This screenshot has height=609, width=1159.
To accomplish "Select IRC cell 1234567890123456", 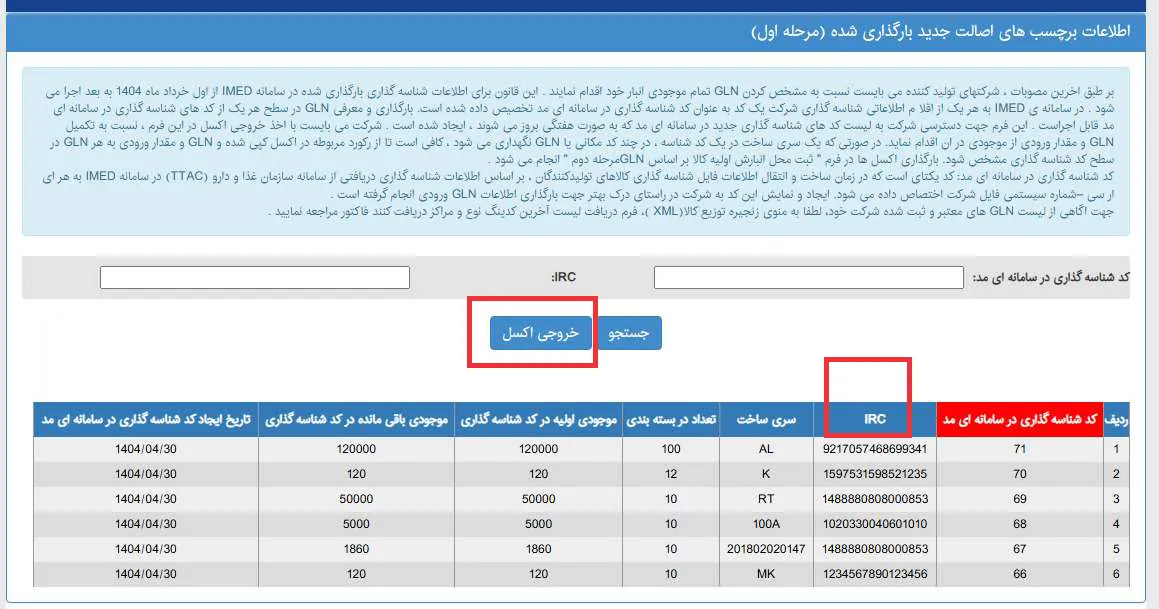I will [875, 574].
